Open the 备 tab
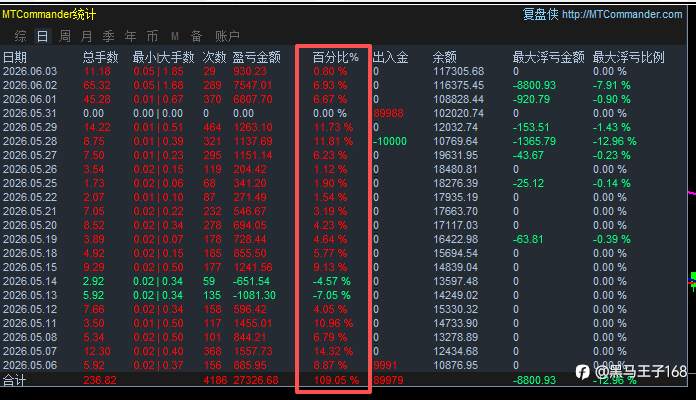The width and height of the screenshot is (696, 400). coord(196,36)
